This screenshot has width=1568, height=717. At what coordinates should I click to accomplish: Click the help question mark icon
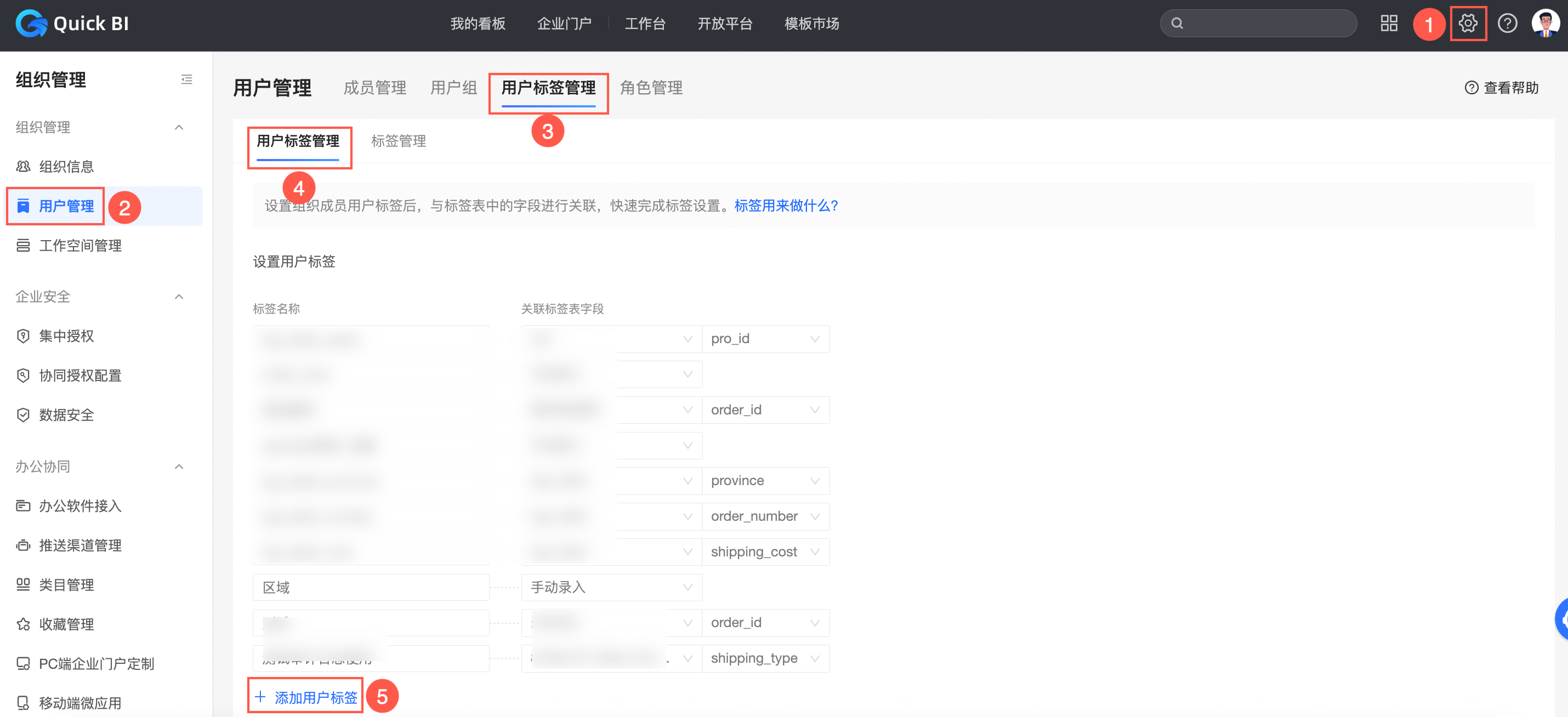tap(1507, 24)
